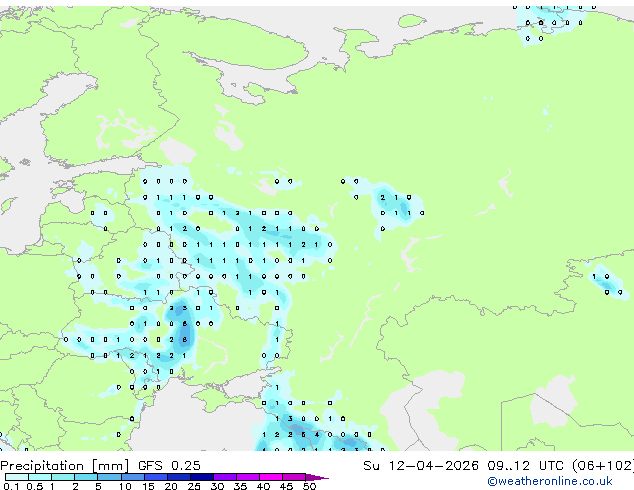Select the 40–45 mm magenta legend box
This screenshot has height=490, width=634.
pos(271,477)
